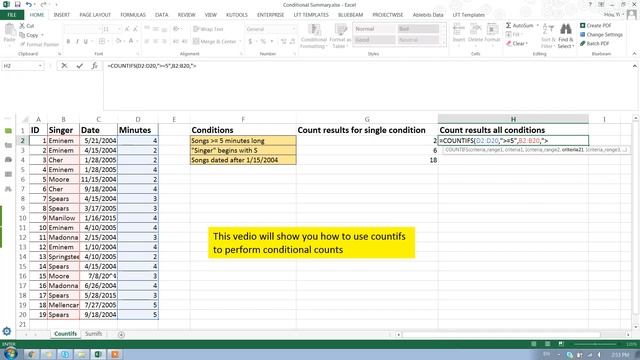Open the Name Box dropdown arrow
Image resolution: width=640 pixels, height=360 pixels.
coord(40,66)
